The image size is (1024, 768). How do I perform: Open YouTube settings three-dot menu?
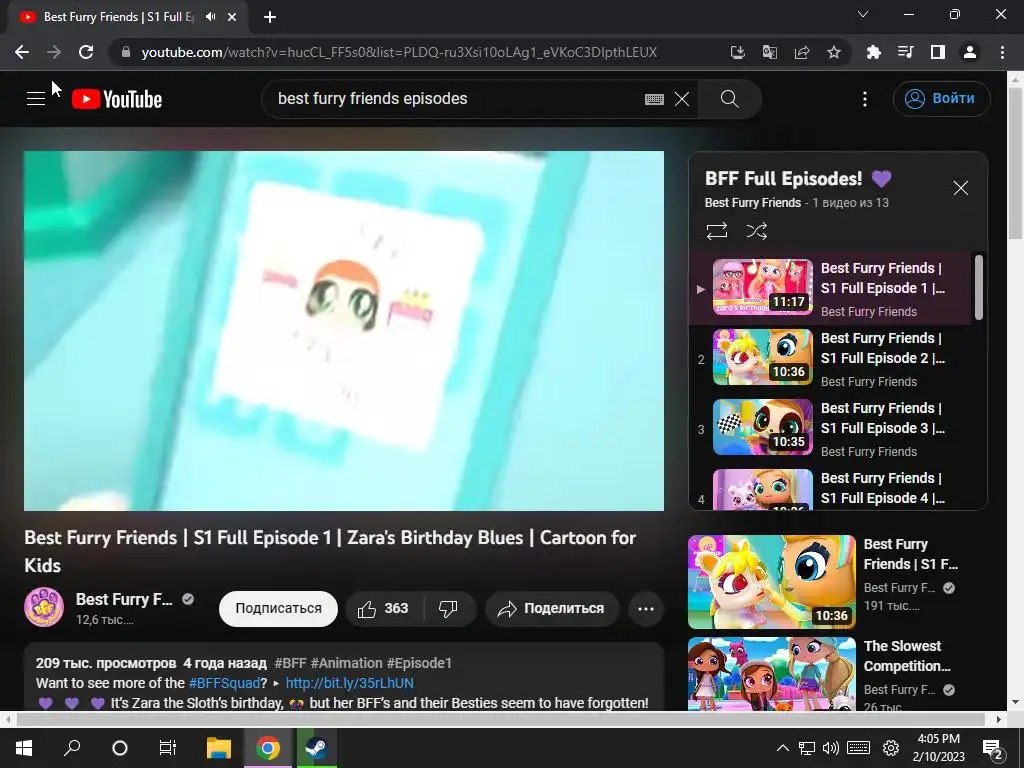pos(865,99)
